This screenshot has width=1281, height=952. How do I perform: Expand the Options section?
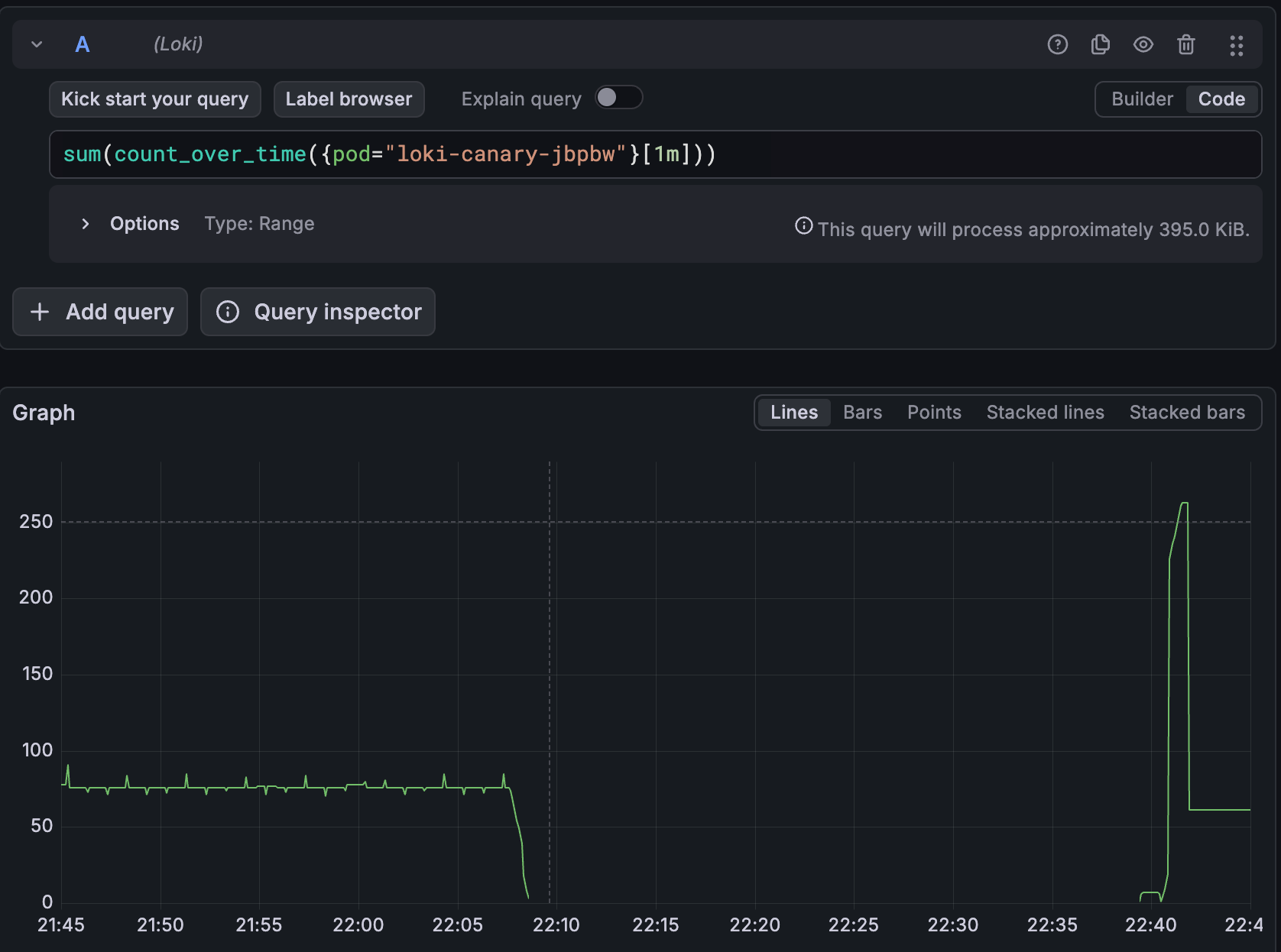(86, 224)
